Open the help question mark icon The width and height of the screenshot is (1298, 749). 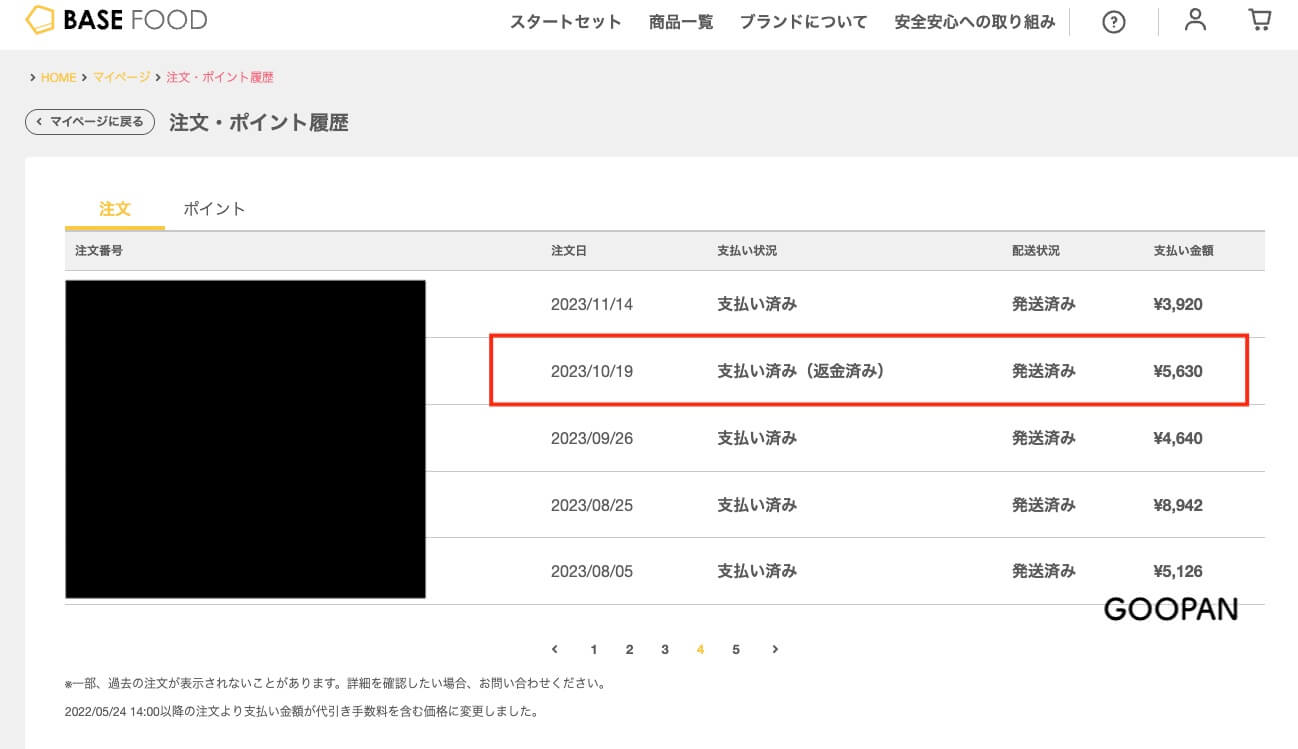(x=1113, y=22)
